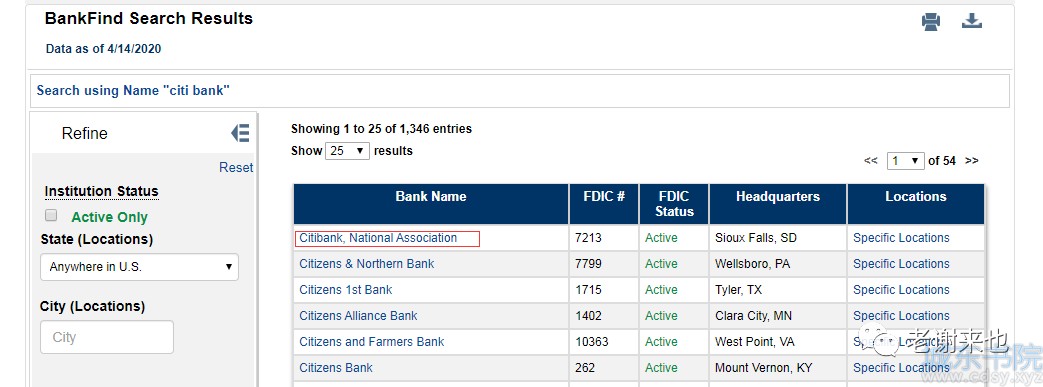Select FDIC number 1402 cell
The height and width of the screenshot is (387, 1043).
click(x=604, y=316)
